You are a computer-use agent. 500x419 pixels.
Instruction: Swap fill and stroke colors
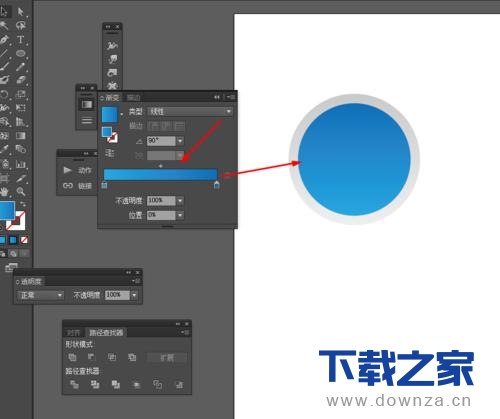23,204
